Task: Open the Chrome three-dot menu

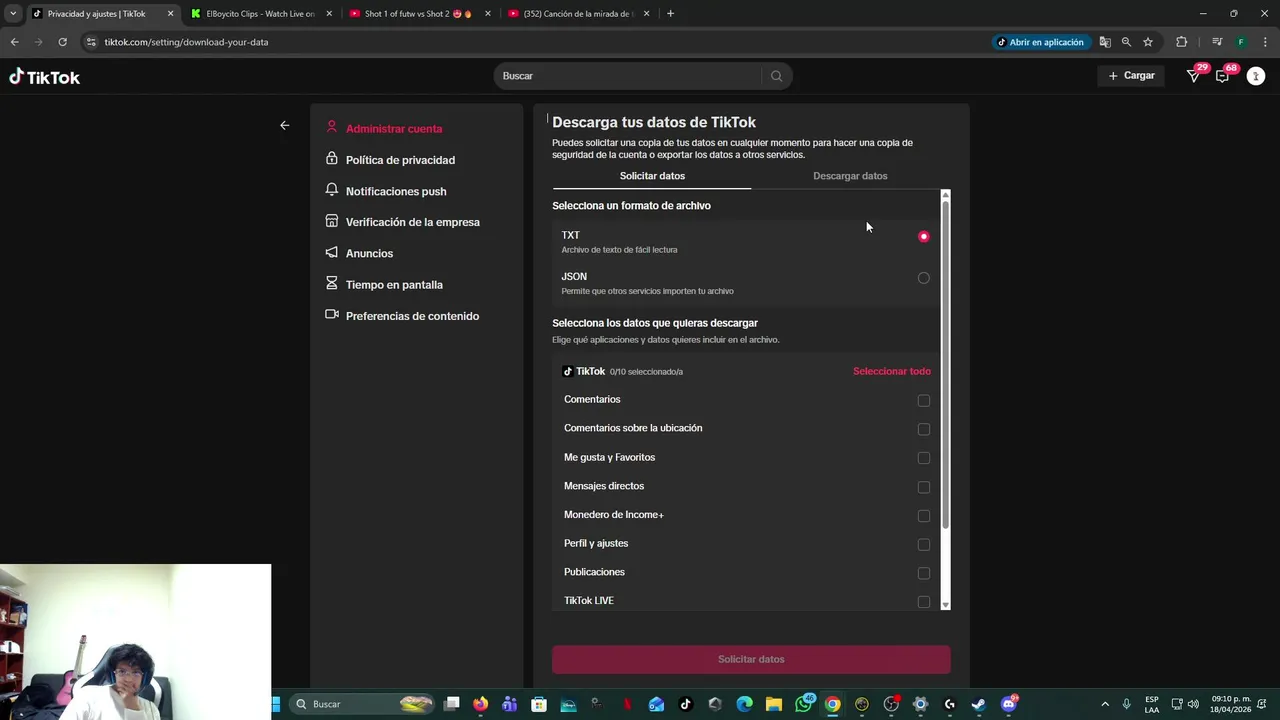Action: pos(1265,42)
